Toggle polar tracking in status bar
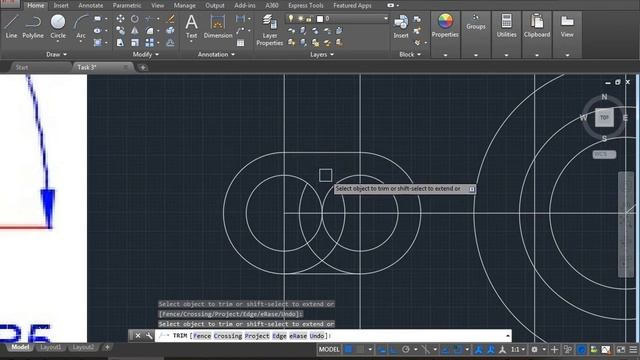Image resolution: width=640 pixels, height=360 pixels. coord(406,349)
